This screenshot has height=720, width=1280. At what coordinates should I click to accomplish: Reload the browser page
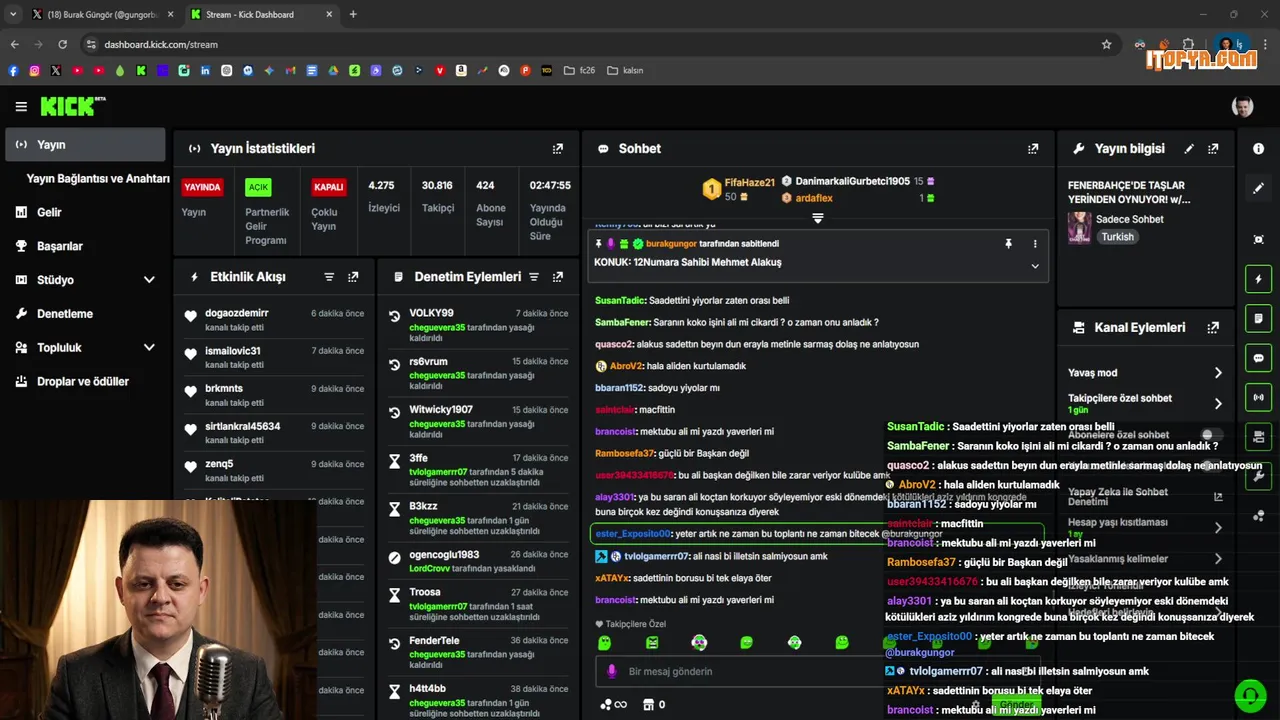point(62,44)
